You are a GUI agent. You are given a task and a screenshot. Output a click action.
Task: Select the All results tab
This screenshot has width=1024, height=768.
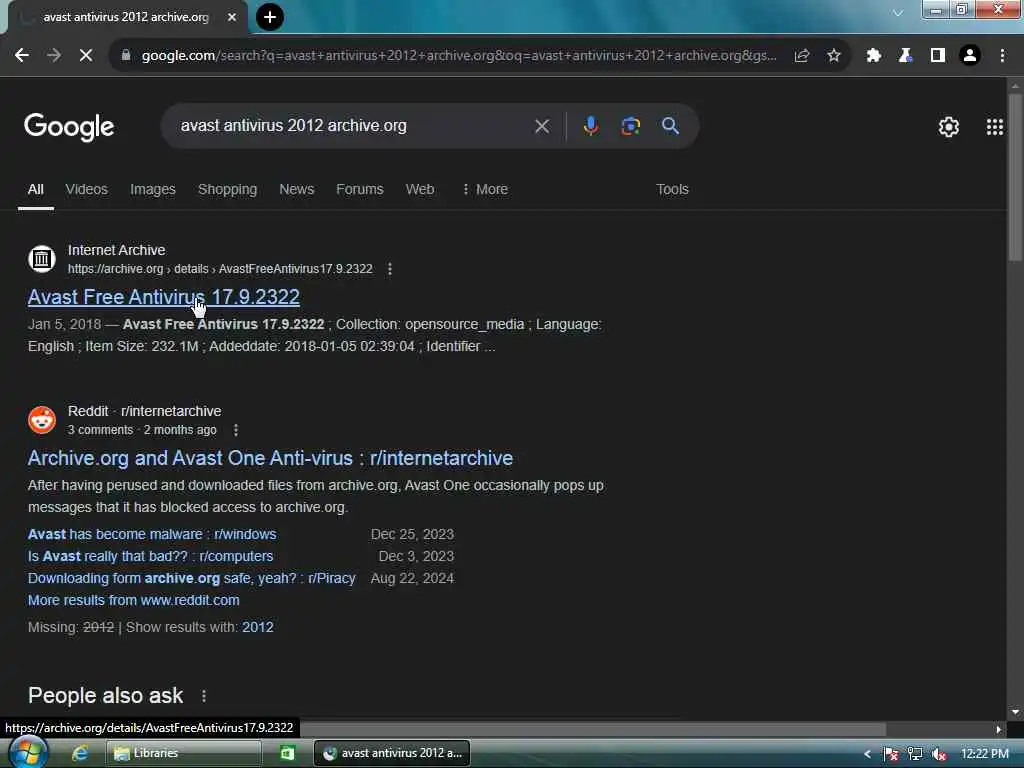coord(36,189)
